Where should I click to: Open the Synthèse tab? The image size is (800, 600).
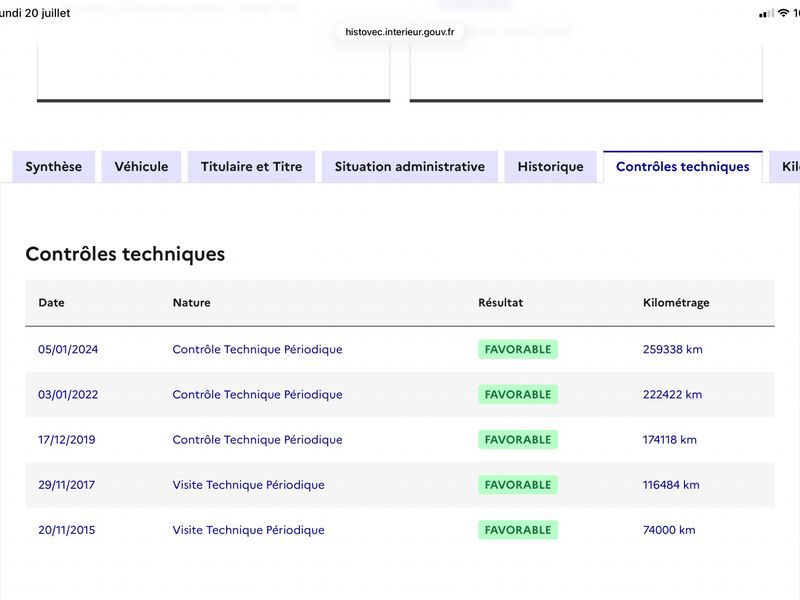pos(54,167)
